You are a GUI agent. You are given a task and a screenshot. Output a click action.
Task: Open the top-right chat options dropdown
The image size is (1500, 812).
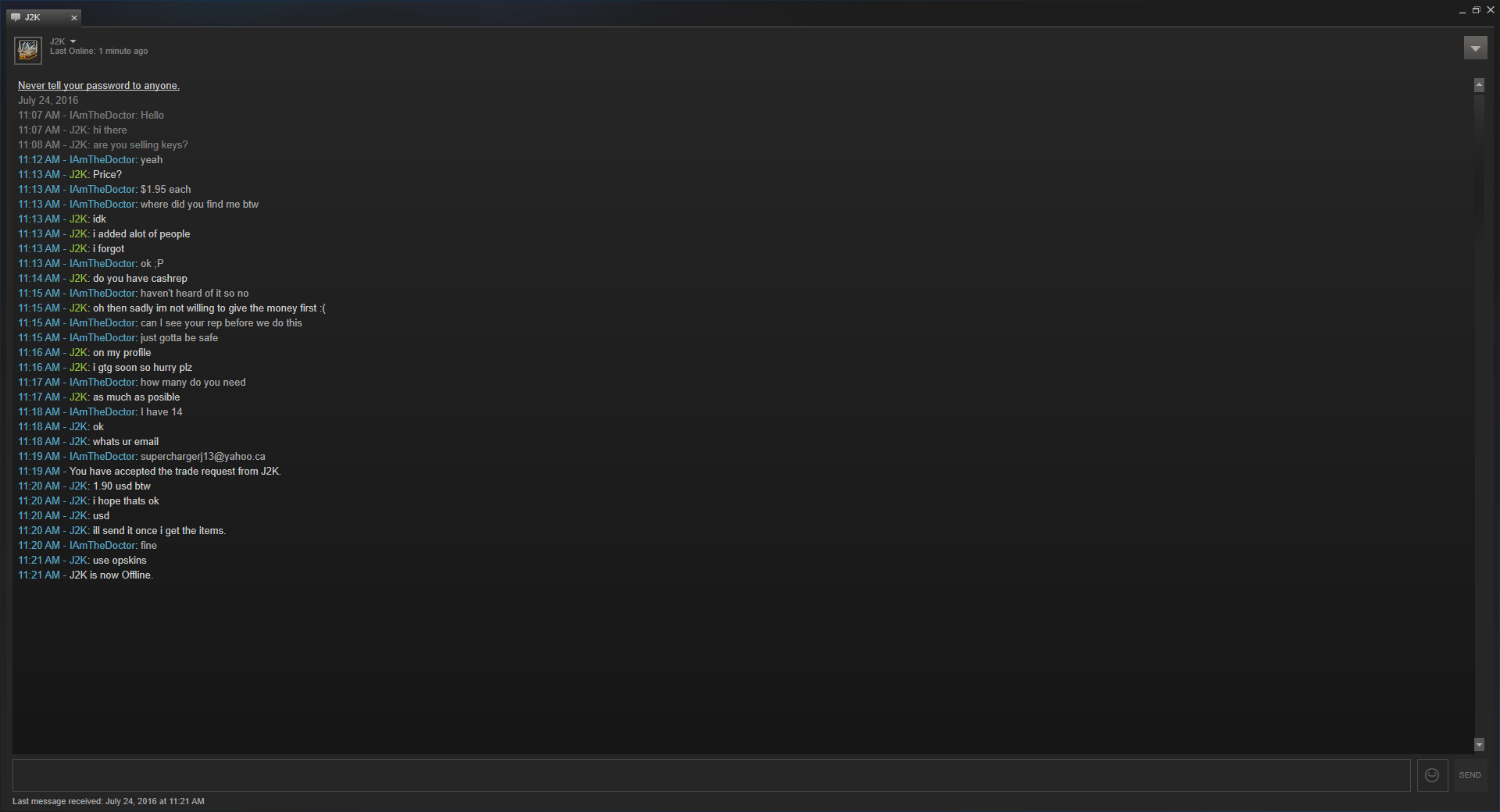click(1475, 48)
